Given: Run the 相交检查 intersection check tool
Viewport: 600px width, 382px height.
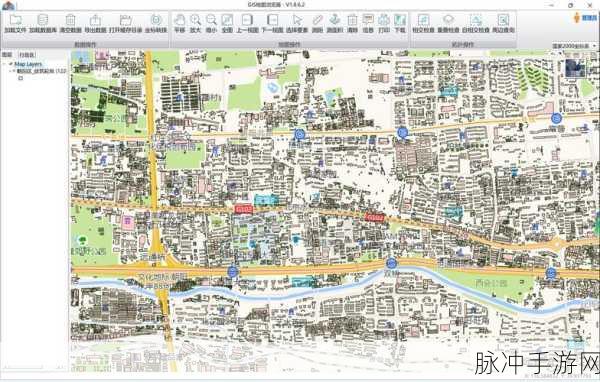Looking at the screenshot, I should click(423, 23).
